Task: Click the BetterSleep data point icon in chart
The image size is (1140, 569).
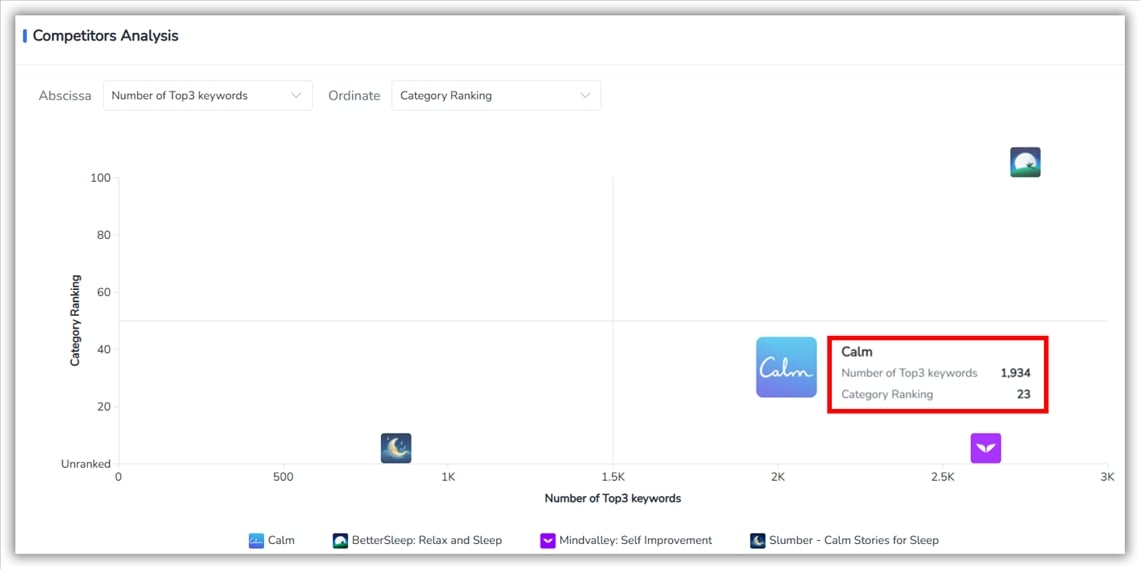Action: (1025, 162)
